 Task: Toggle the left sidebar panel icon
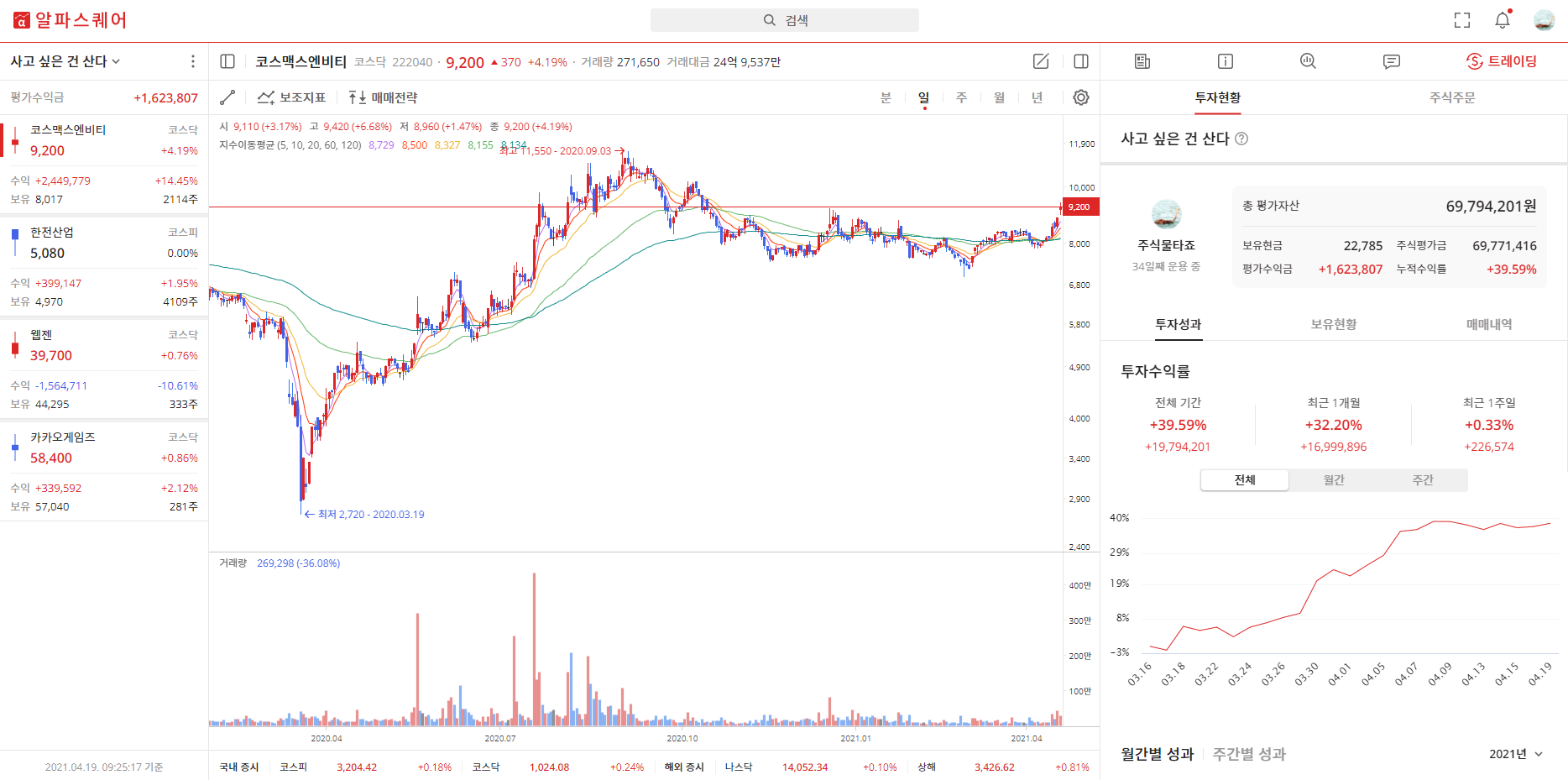tap(227, 61)
